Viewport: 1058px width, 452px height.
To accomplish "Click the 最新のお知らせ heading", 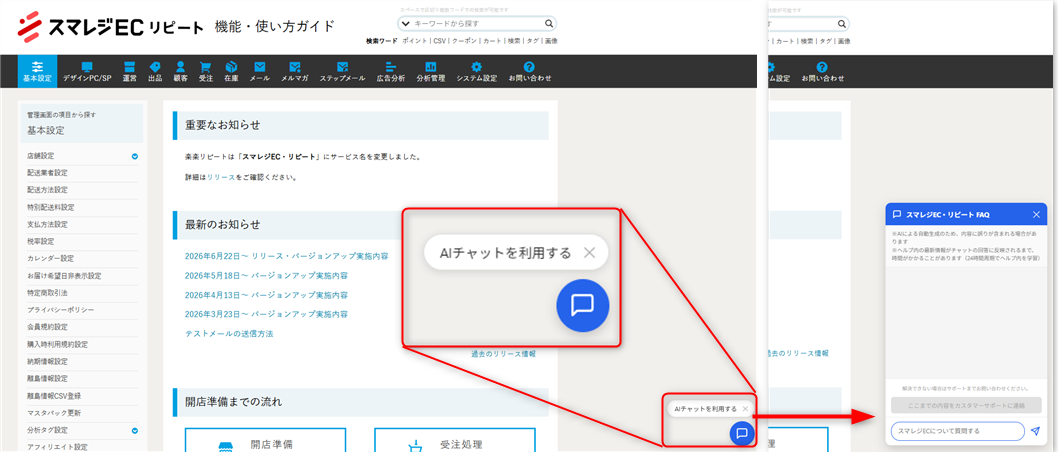I will [x=223, y=225].
